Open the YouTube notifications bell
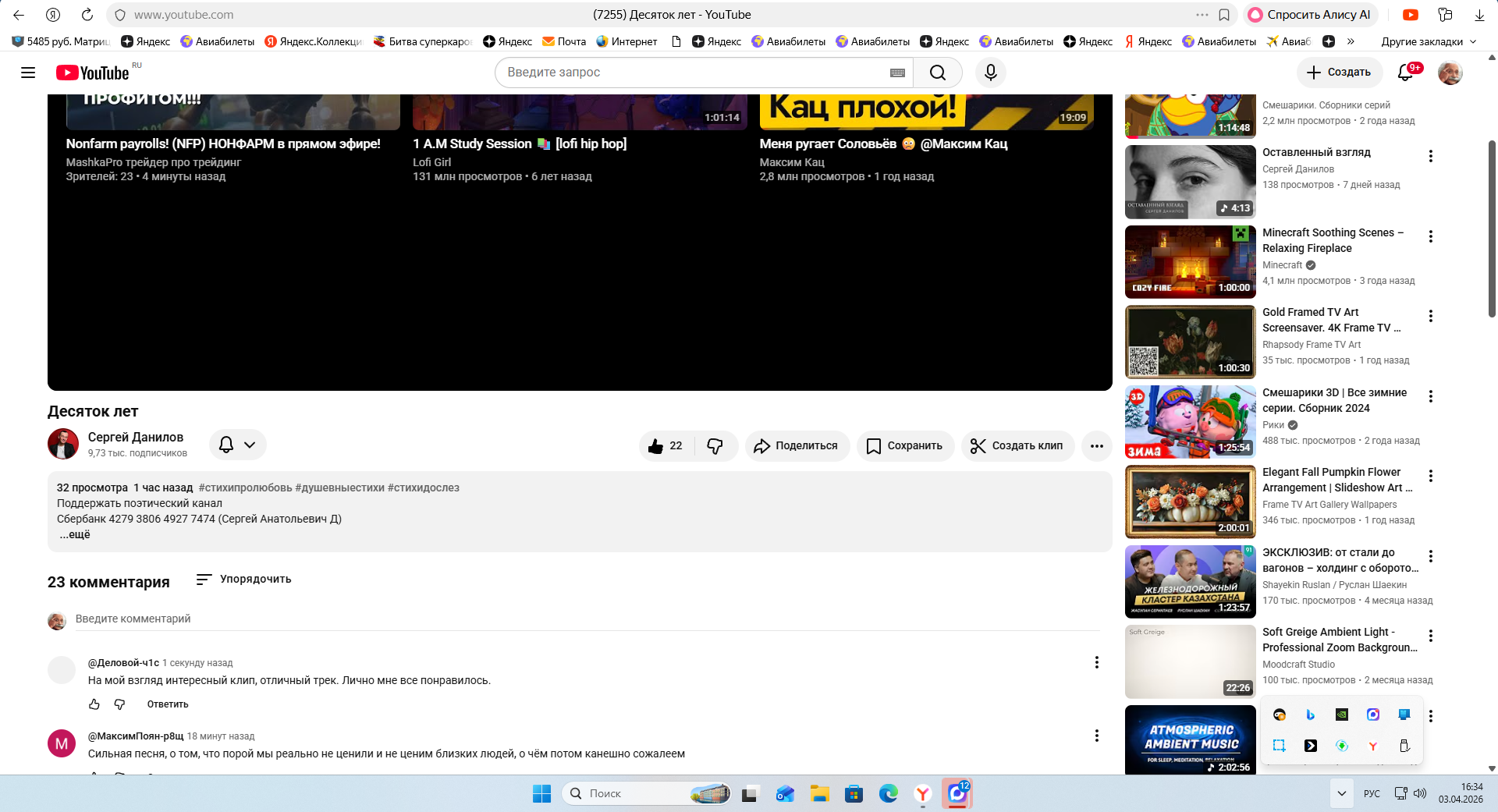This screenshot has height=812, width=1498. coord(1405,73)
